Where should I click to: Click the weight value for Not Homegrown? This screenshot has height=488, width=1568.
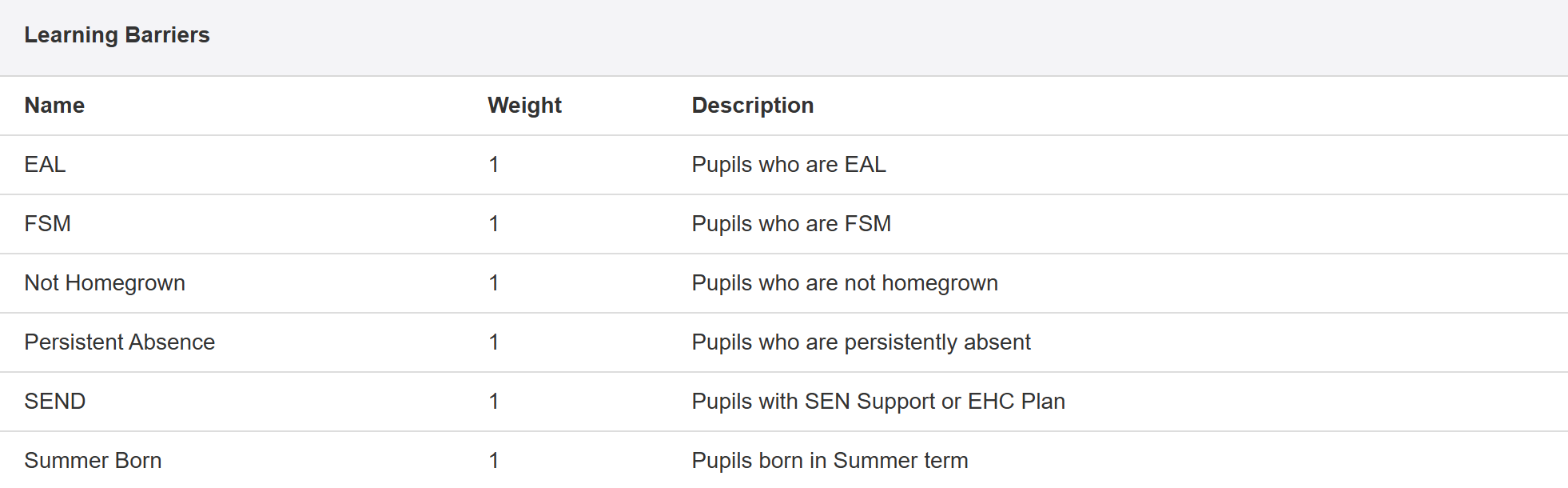pos(494,283)
